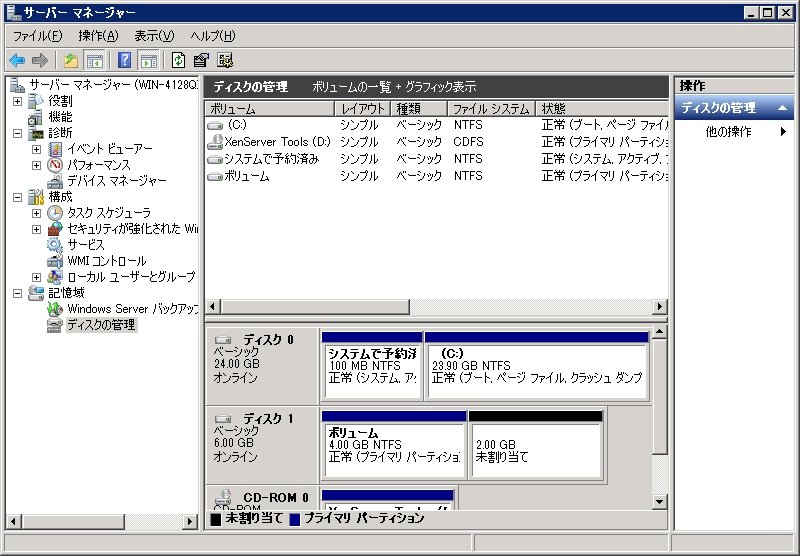The height and width of the screenshot is (556, 800).
Task: Select the ボリューム row in volume list
Action: [437, 176]
